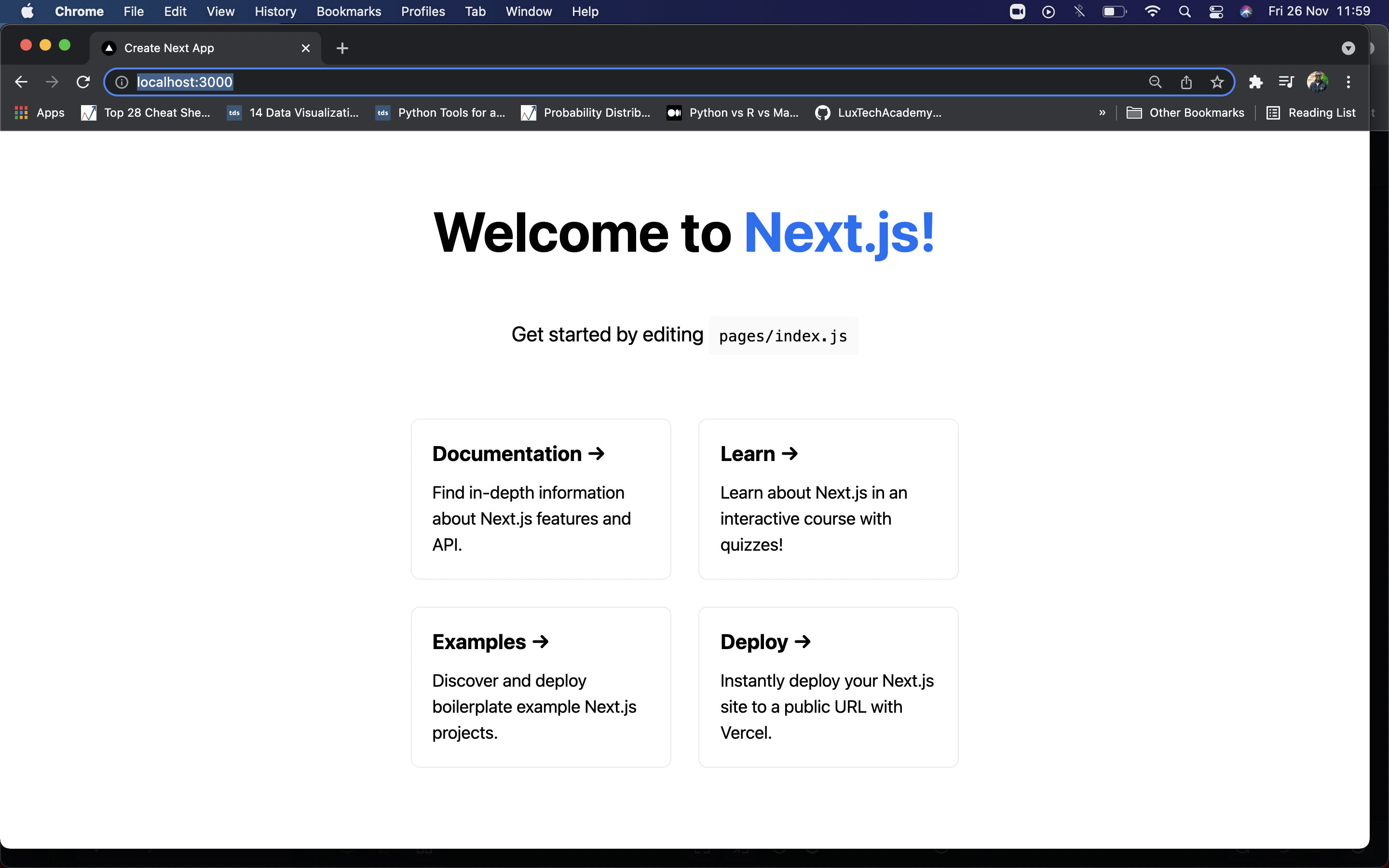Open the zoom magnifier in address bar

click(x=1156, y=82)
